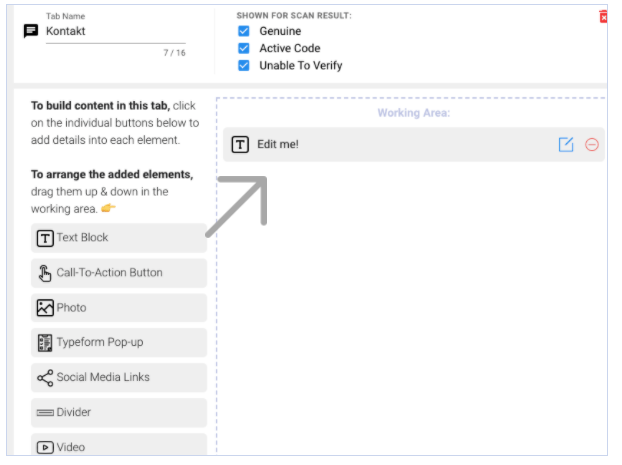This screenshot has height=465, width=622.
Task: Click the 'Active Code' label text
Action: 290,48
